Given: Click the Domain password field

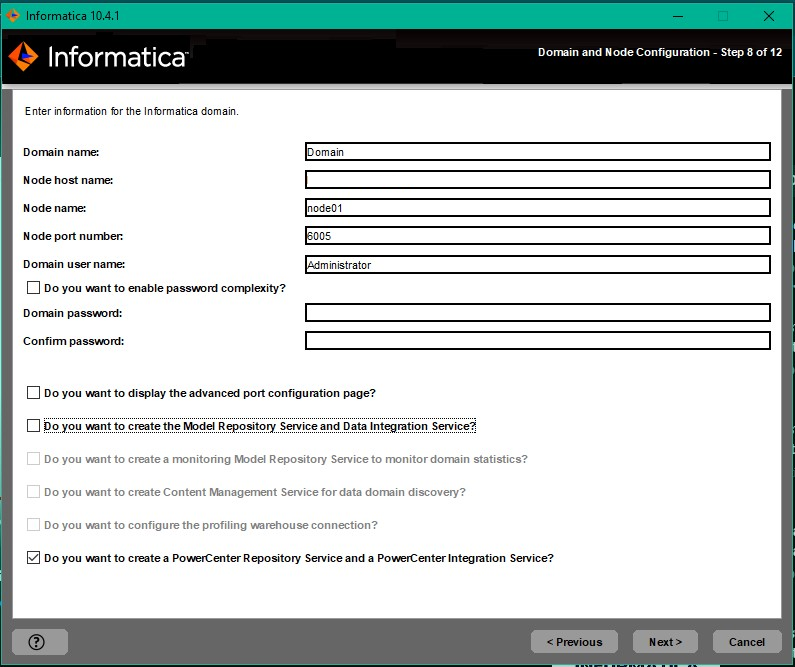Looking at the screenshot, I should pyautogui.click(x=537, y=313).
